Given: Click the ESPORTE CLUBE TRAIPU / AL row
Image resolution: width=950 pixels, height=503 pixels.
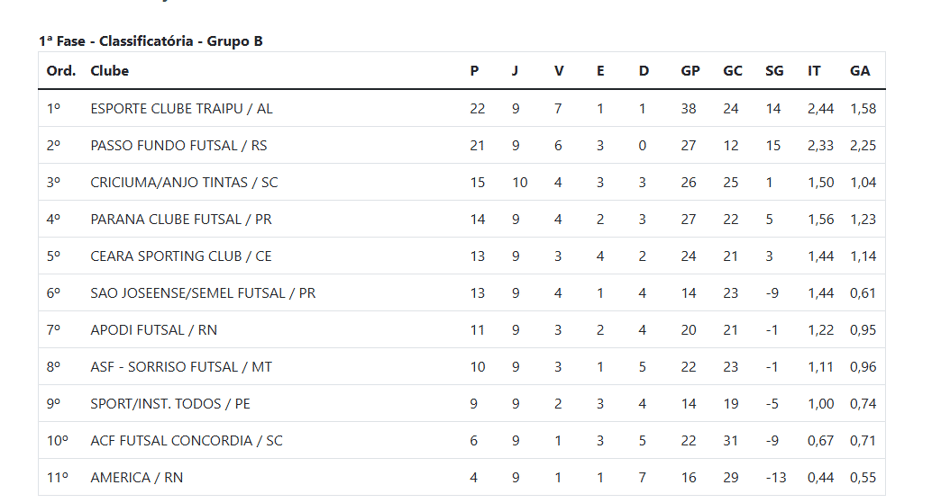Looking at the screenshot, I should coord(462,108).
